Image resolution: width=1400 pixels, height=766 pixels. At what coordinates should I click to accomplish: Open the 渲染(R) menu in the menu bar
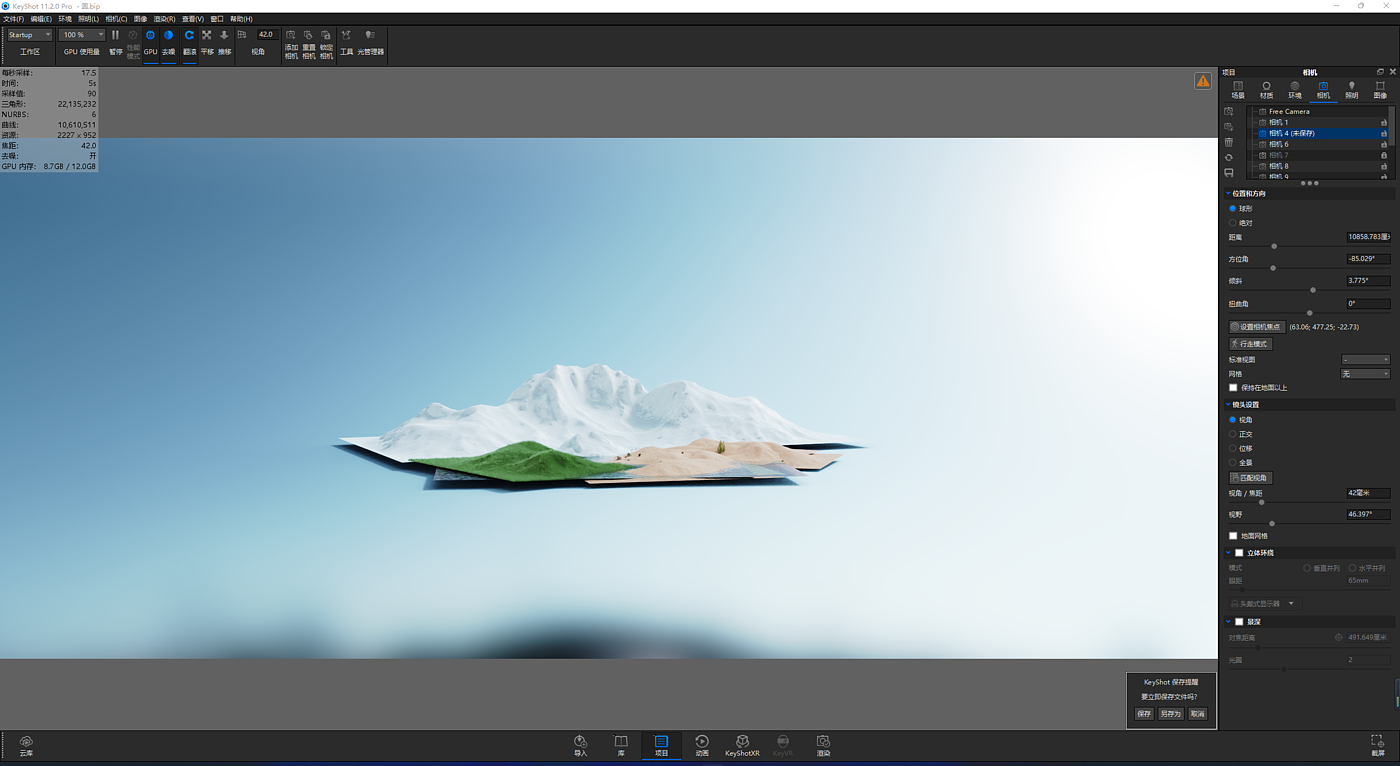click(164, 19)
